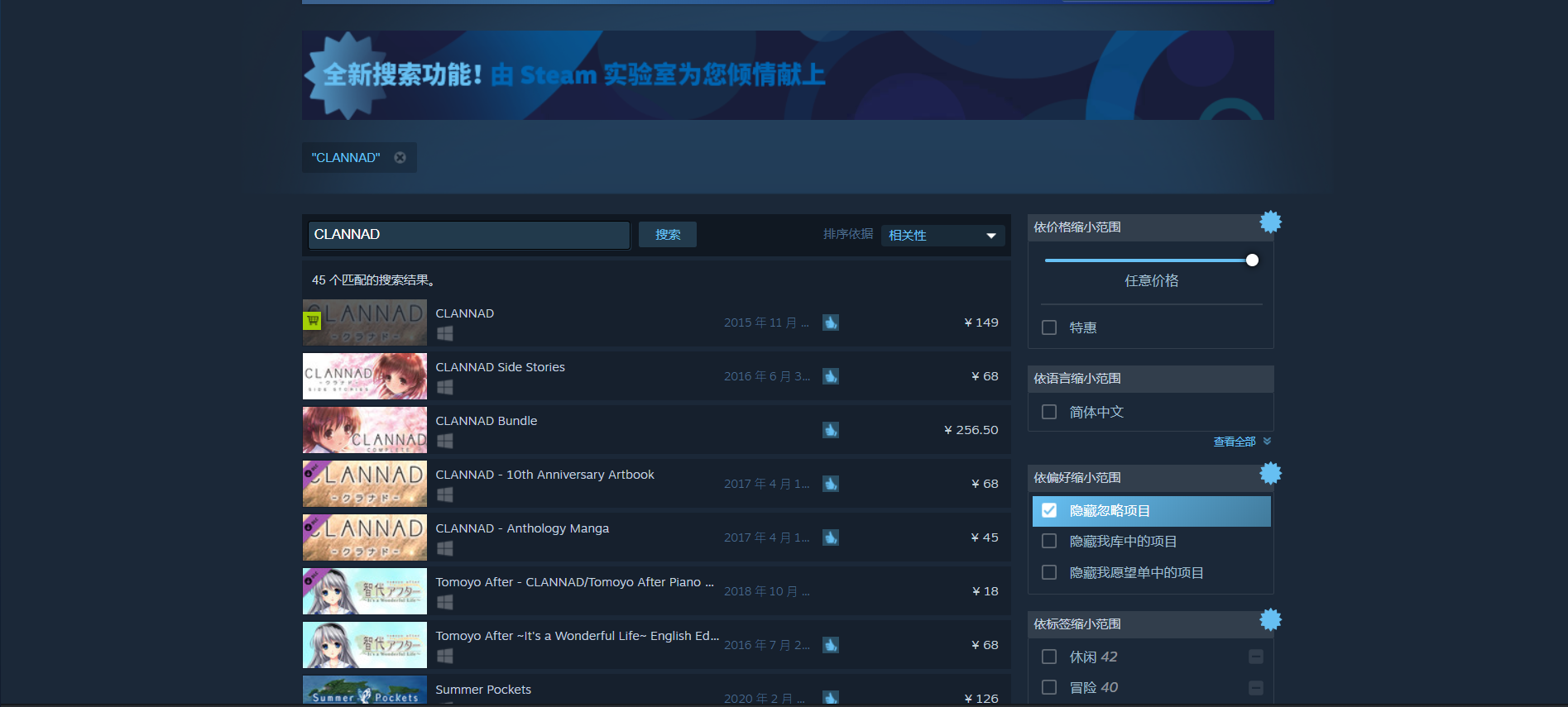Screen dimensions: 1568x707
Task: Check the 休闲 tag filter
Action: point(1049,657)
